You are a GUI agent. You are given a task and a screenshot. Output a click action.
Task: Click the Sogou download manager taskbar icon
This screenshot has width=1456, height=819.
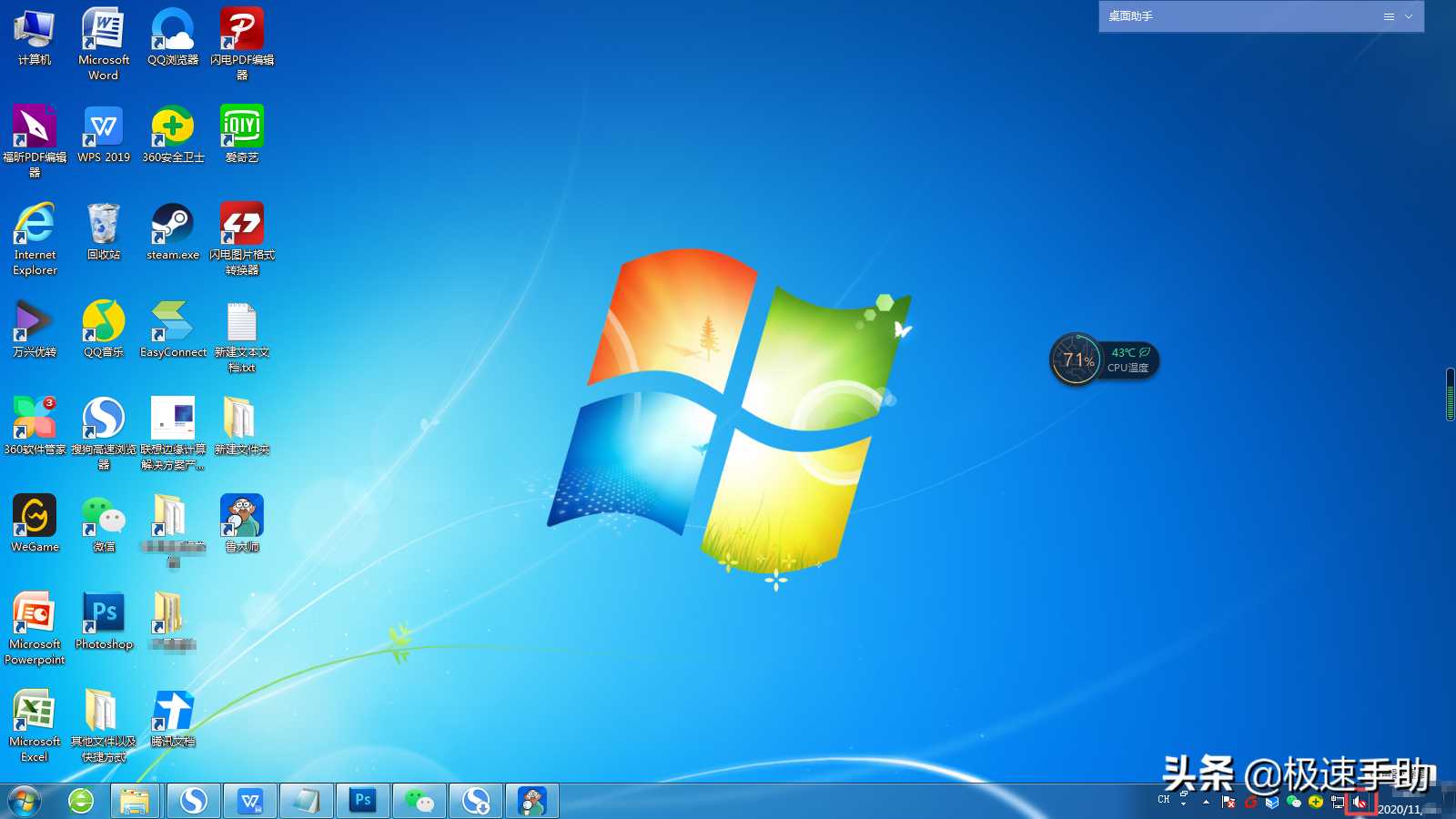[x=475, y=801]
